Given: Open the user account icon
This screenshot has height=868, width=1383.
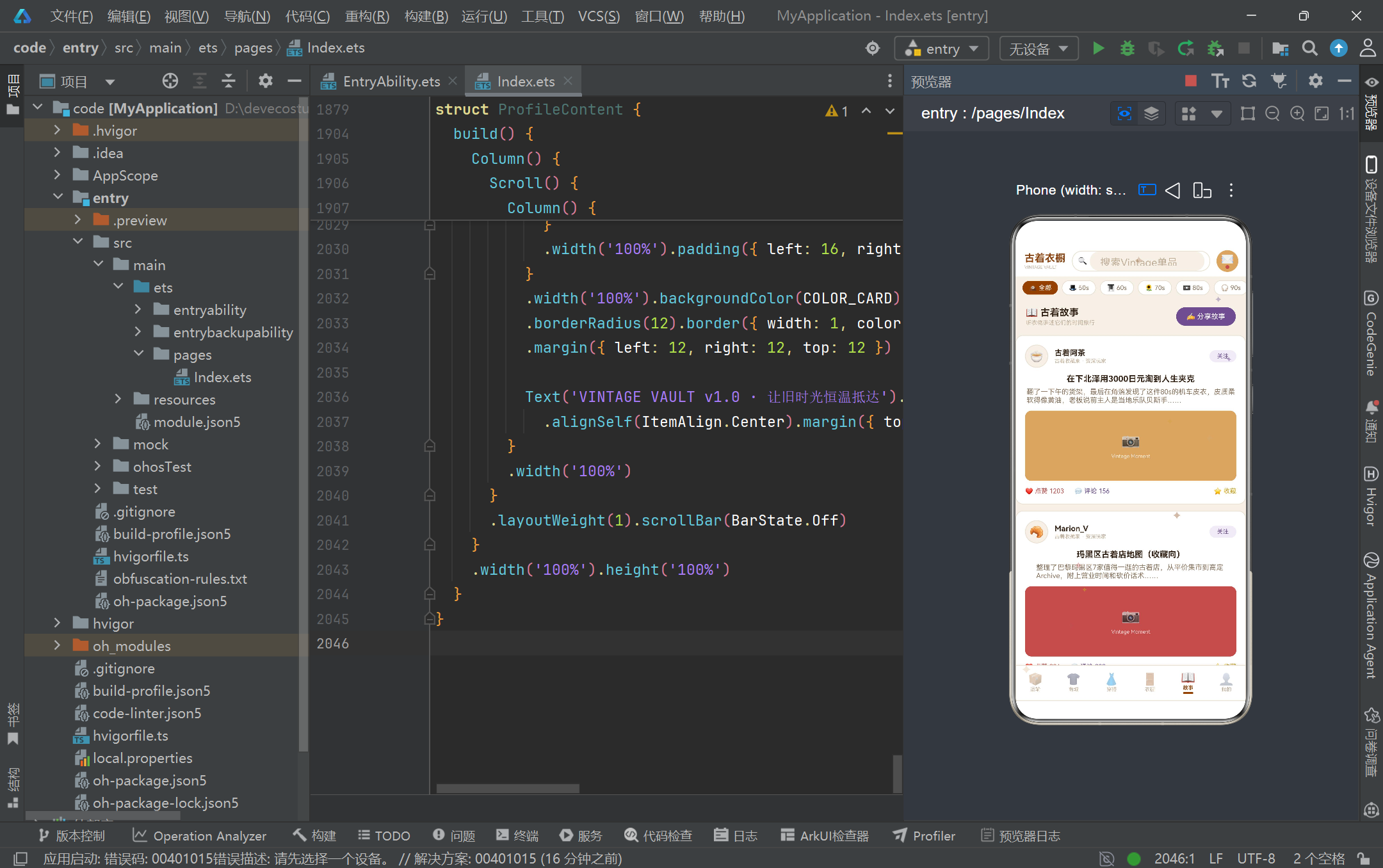Looking at the screenshot, I should click(1368, 48).
